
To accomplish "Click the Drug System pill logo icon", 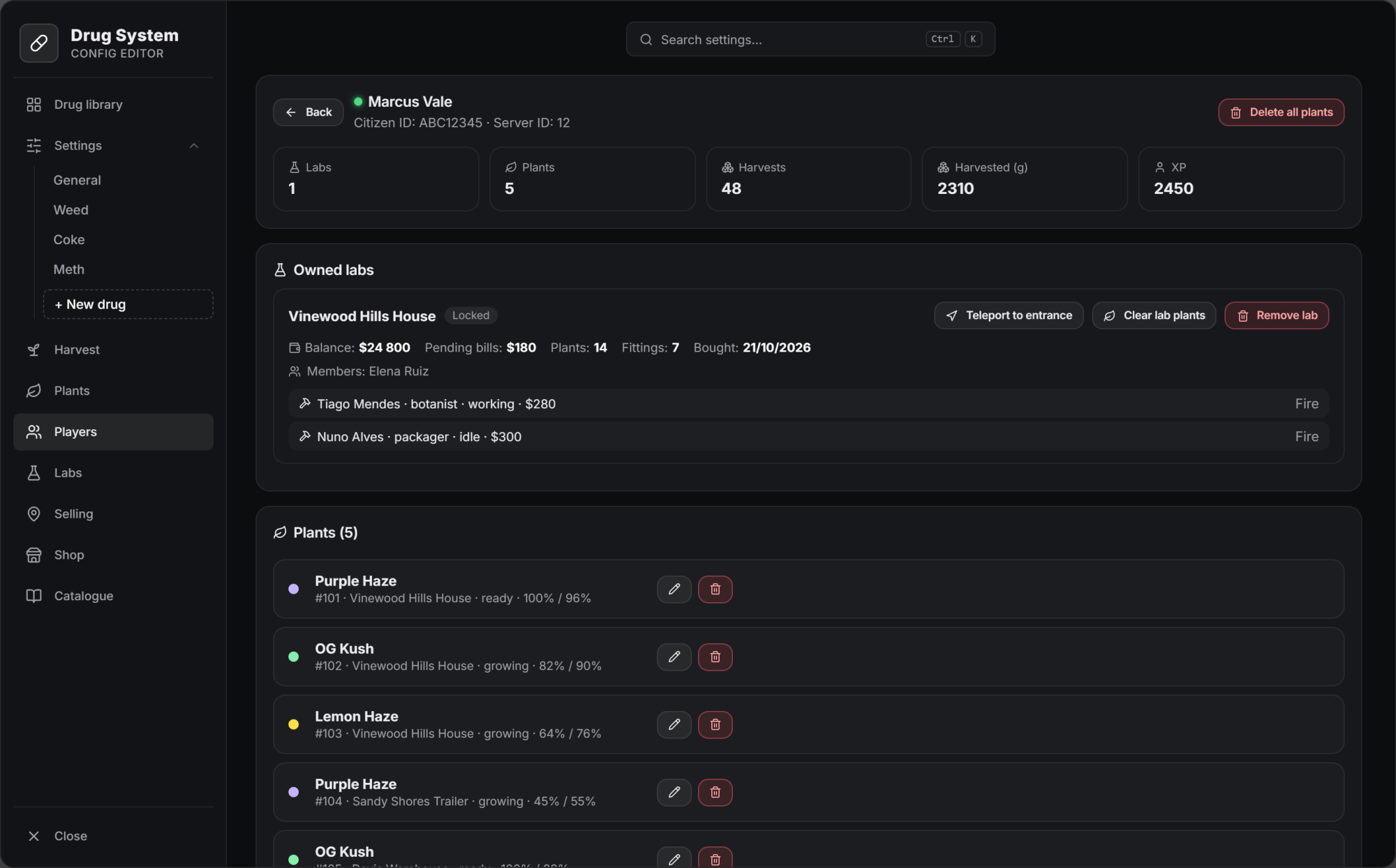I will (39, 43).
